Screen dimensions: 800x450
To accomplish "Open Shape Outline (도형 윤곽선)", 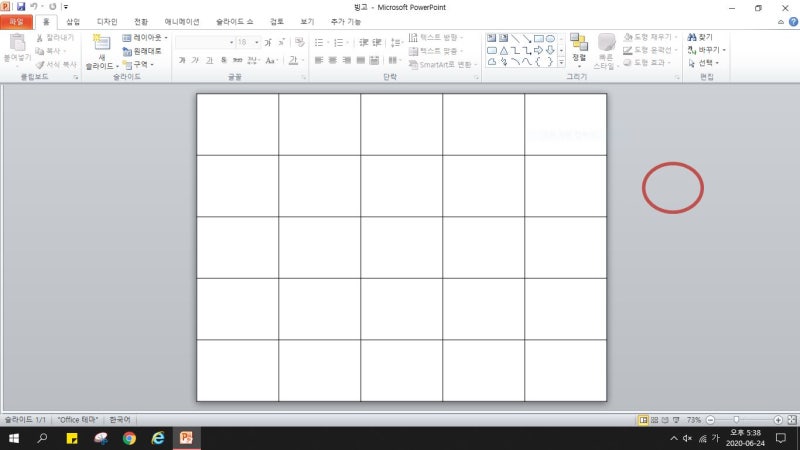I will click(651, 50).
